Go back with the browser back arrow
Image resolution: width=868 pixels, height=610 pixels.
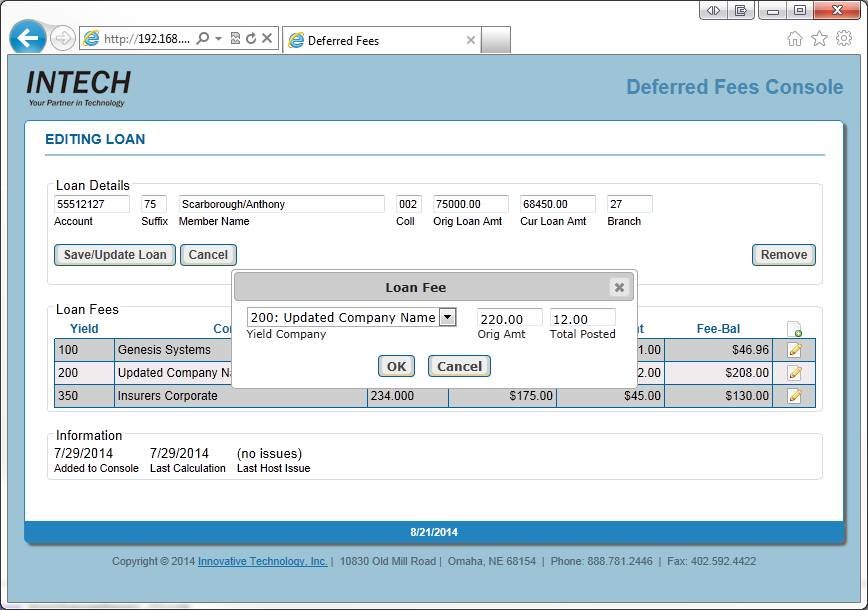click(x=27, y=39)
